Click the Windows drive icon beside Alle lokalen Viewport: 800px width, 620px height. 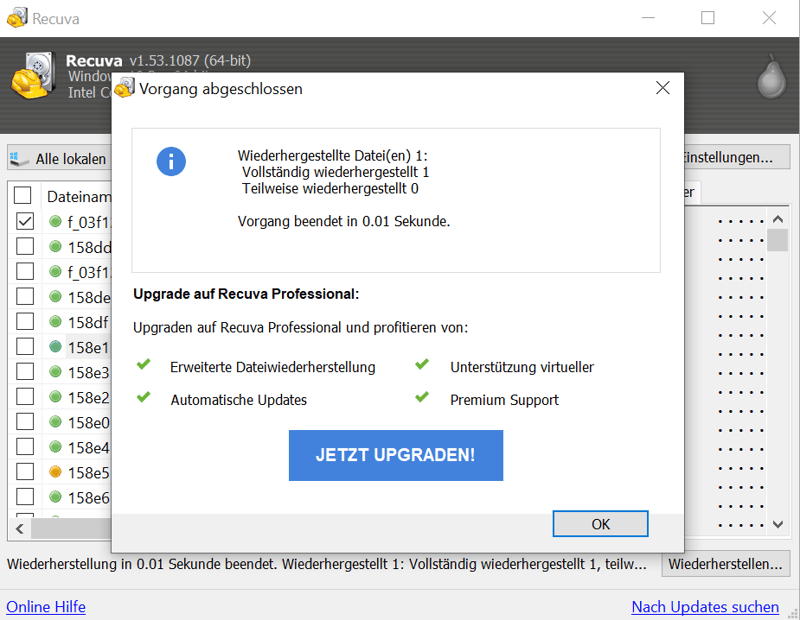(x=19, y=159)
